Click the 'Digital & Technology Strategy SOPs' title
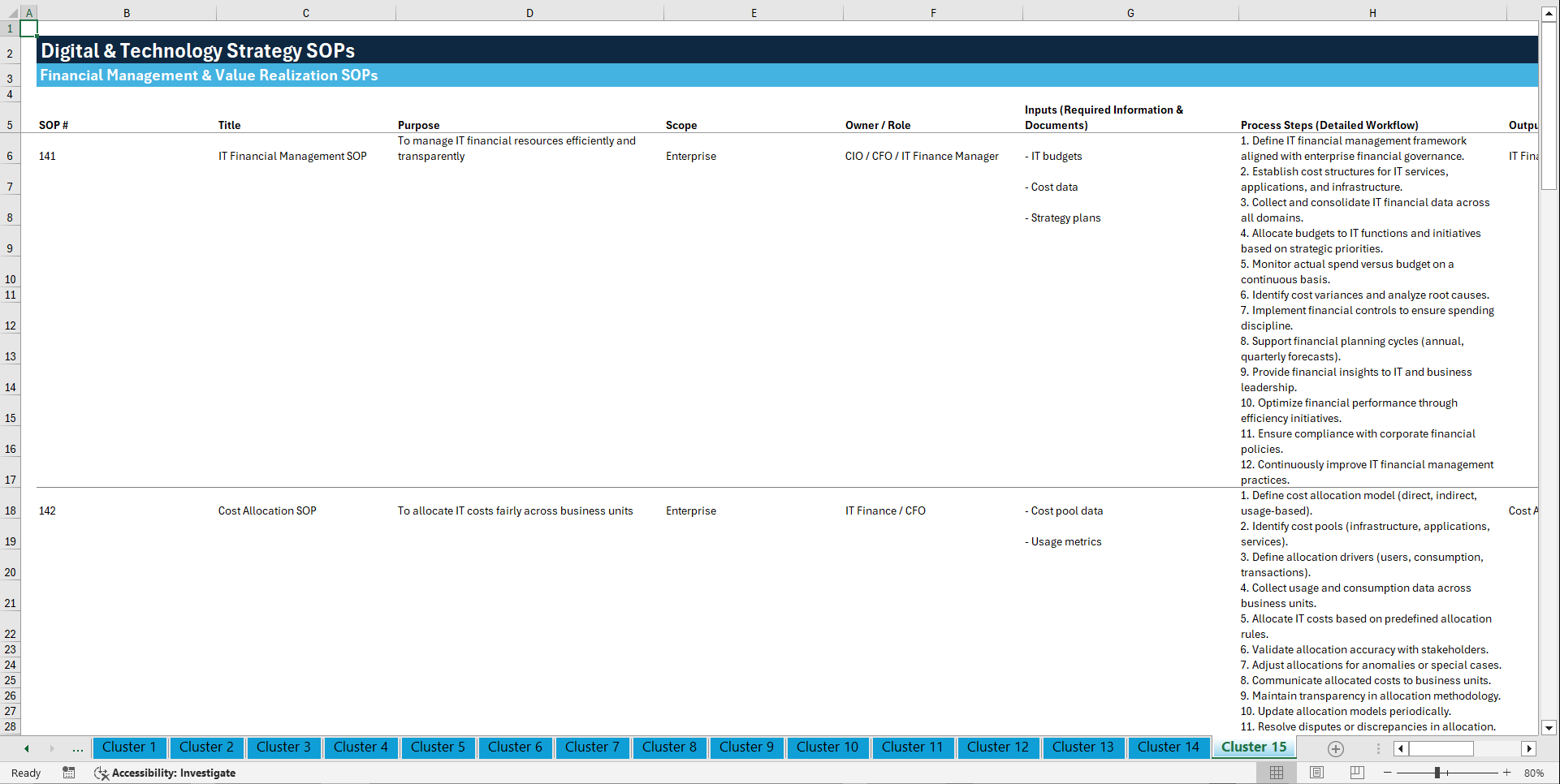The image size is (1560, 784). coord(198,50)
